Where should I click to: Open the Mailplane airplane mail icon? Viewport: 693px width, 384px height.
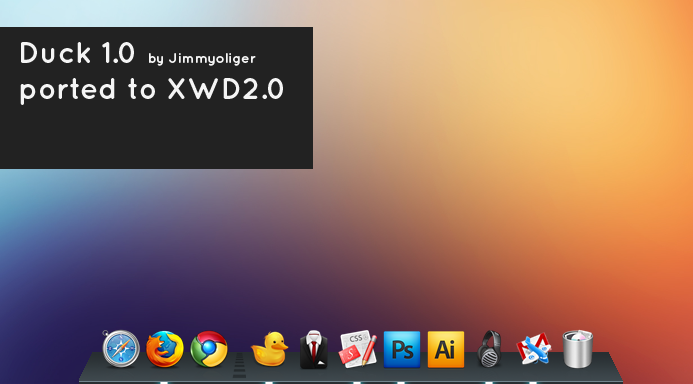pyautogui.click(x=534, y=349)
